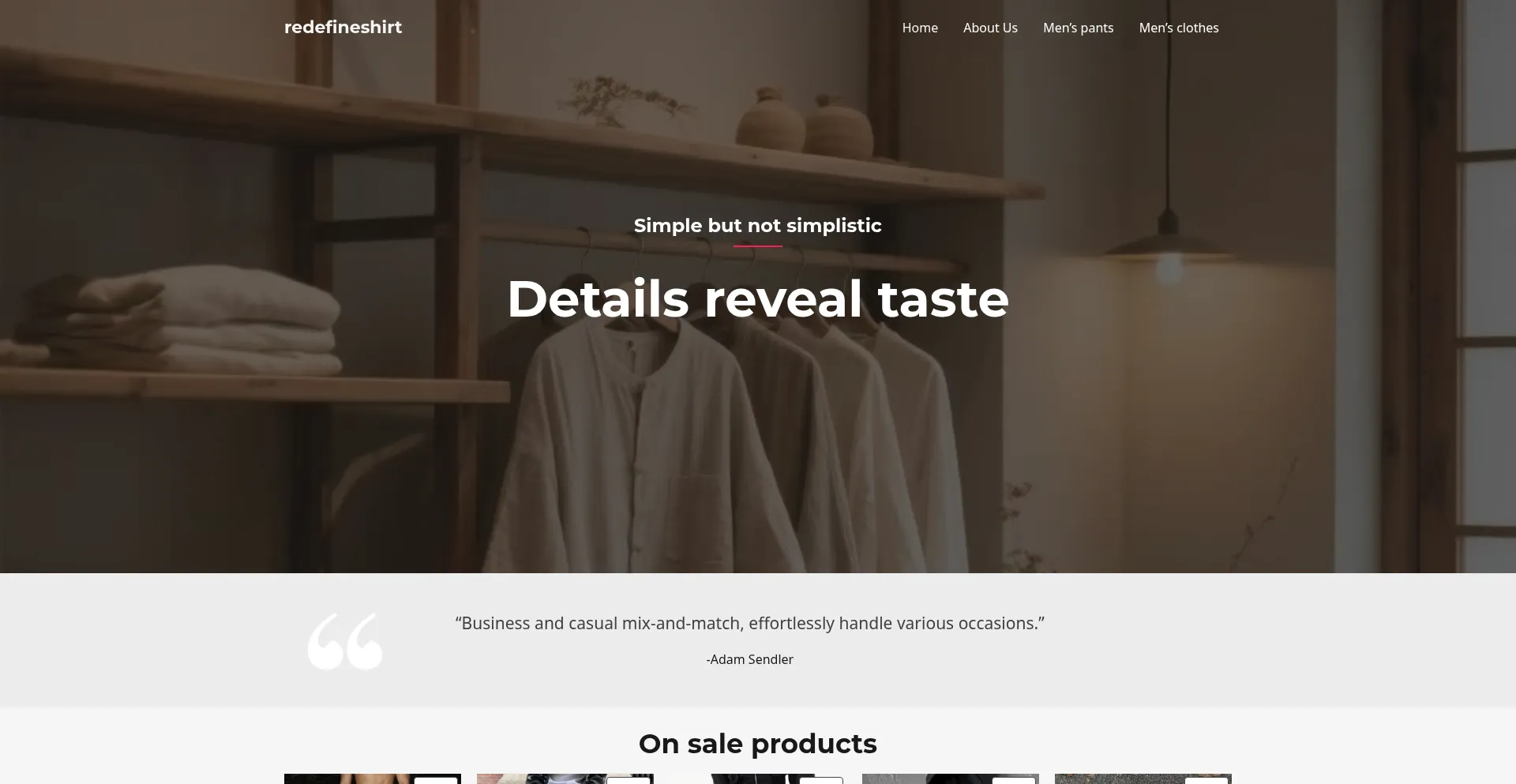The image size is (1516, 784).
Task: Open the Home menu item
Action: 920,28
